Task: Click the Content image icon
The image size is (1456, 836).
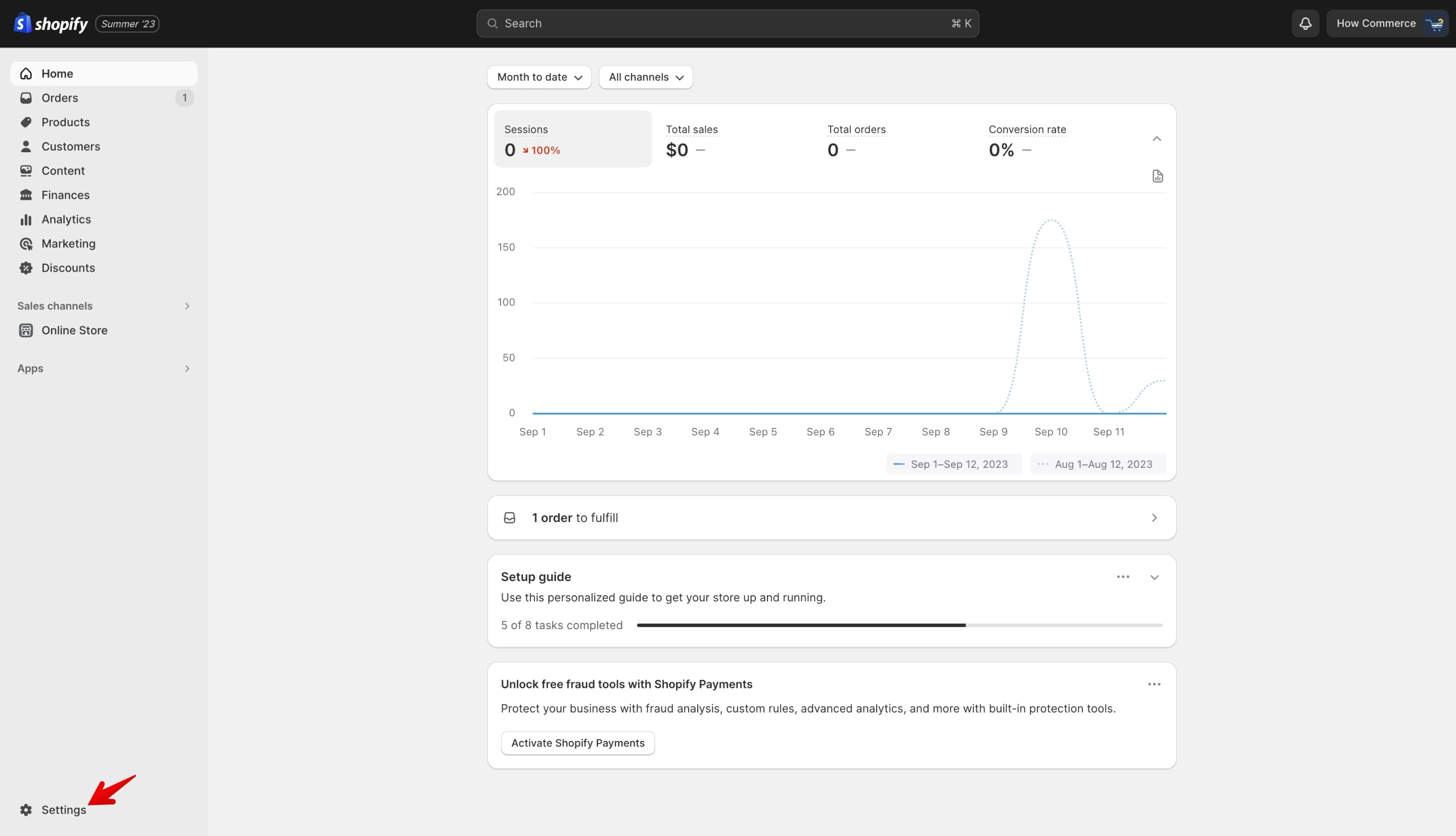Action: click(26, 170)
